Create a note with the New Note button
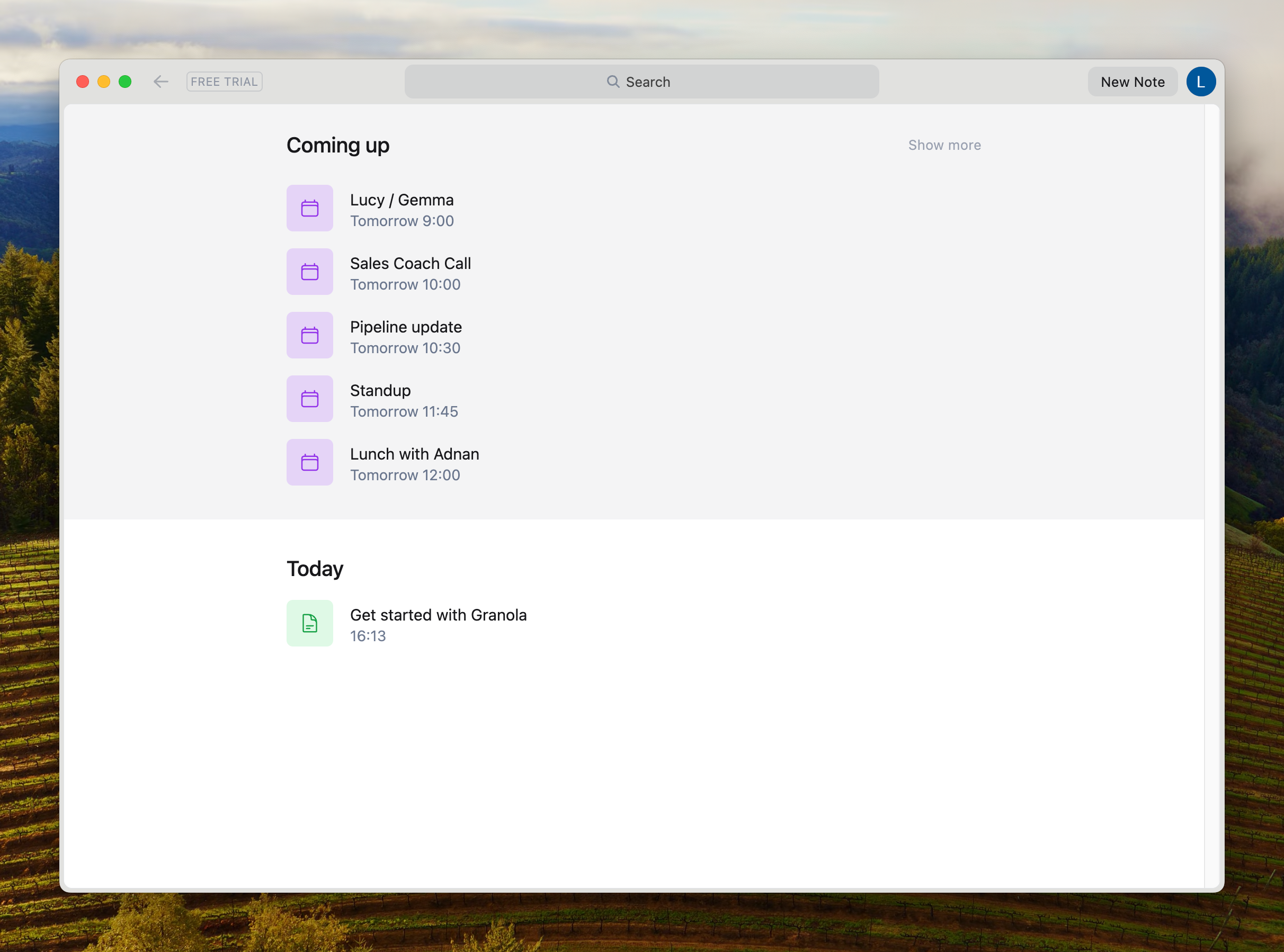 click(1133, 82)
